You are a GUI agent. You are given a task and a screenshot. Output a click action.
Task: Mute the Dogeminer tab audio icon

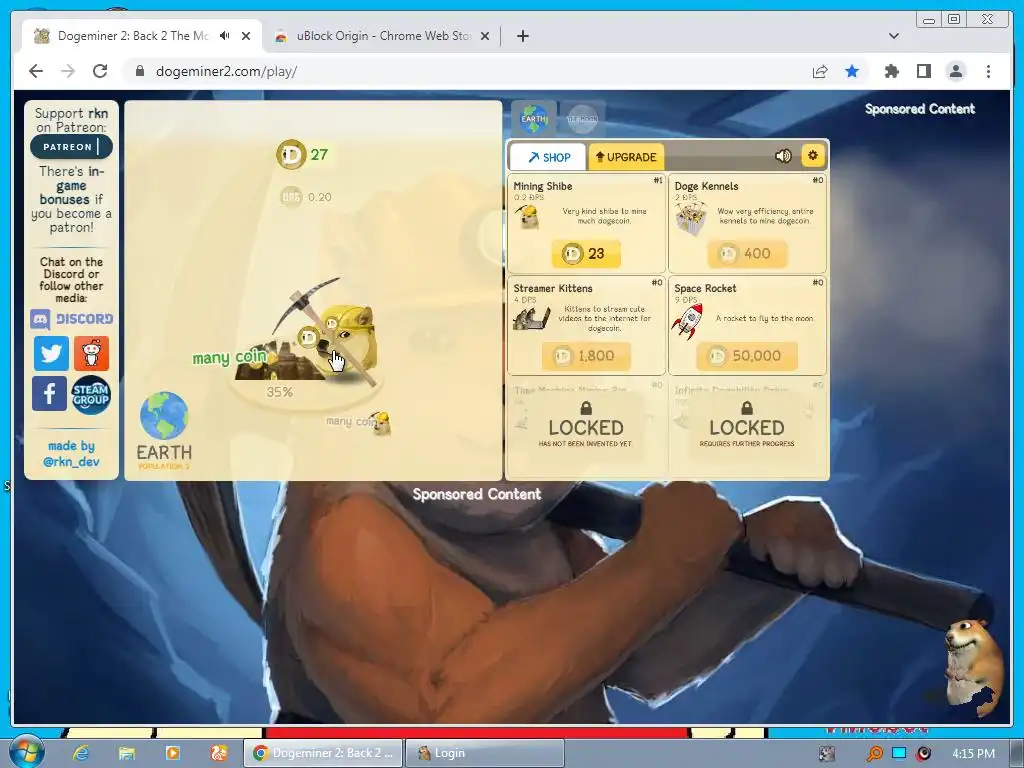225,36
